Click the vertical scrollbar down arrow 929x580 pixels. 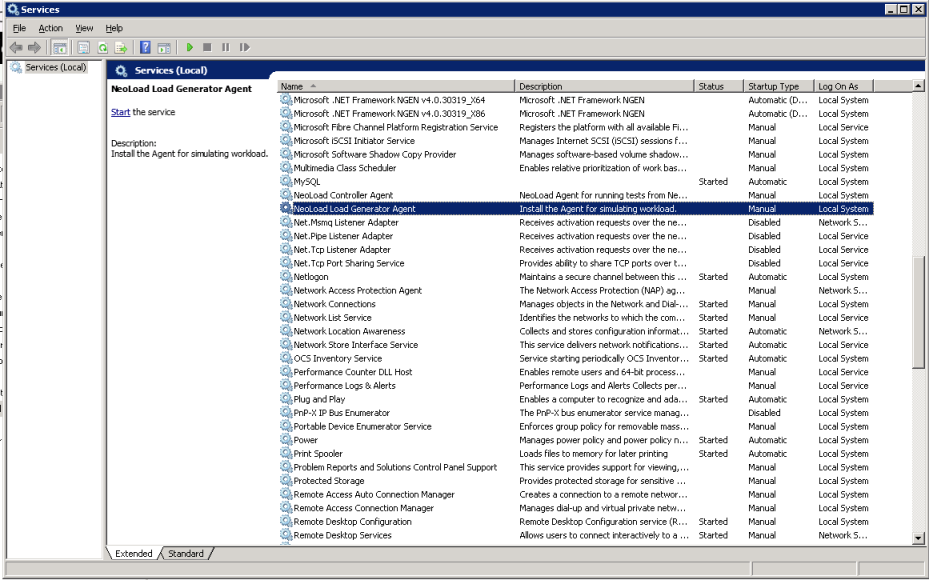point(918,538)
